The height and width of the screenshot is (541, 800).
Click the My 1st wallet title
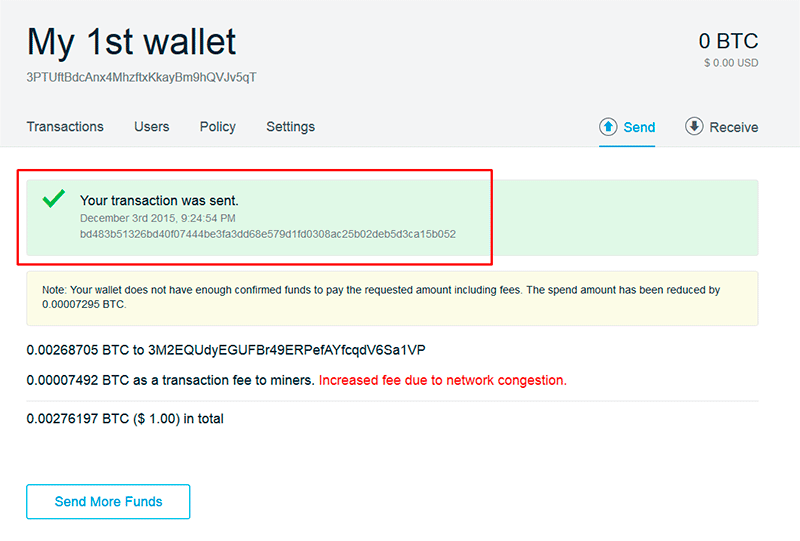(132, 42)
